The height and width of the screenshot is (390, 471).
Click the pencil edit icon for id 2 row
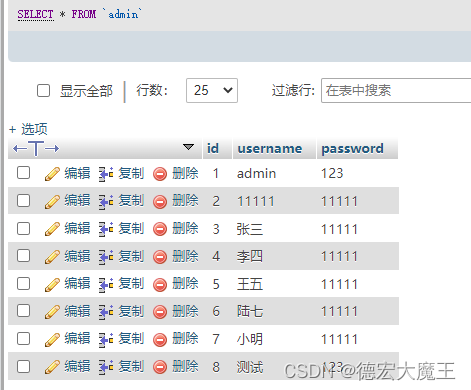pyautogui.click(x=52, y=201)
